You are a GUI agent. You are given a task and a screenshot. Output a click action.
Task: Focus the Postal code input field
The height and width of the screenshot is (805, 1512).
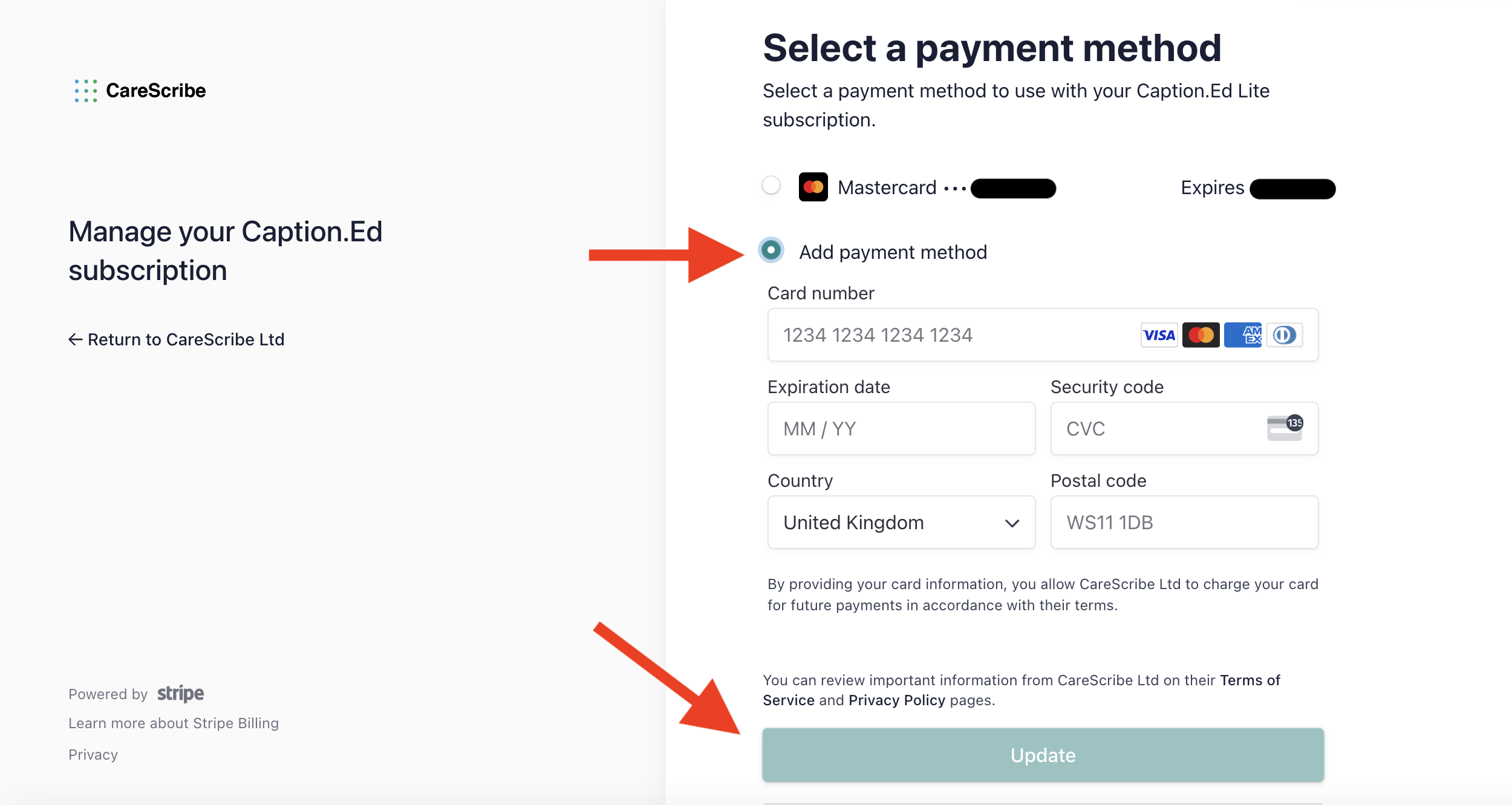pyautogui.click(x=1184, y=523)
